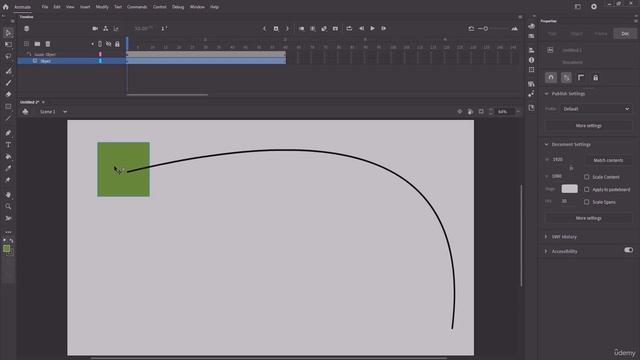Toggle Scale Content checkbox
The width and height of the screenshot is (640, 360).
point(587,177)
